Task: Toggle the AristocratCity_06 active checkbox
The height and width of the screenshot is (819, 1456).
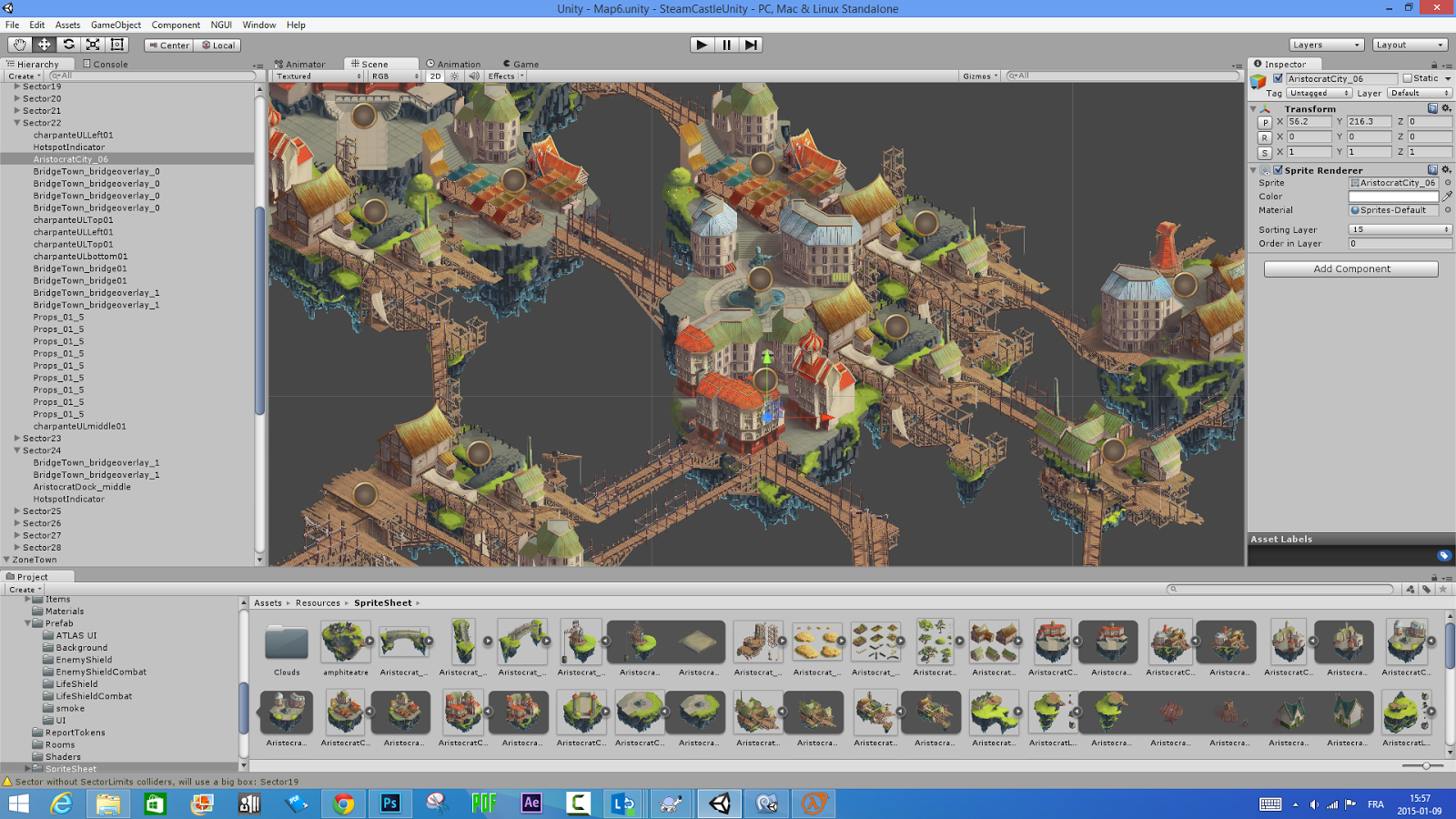Action: (x=1278, y=79)
